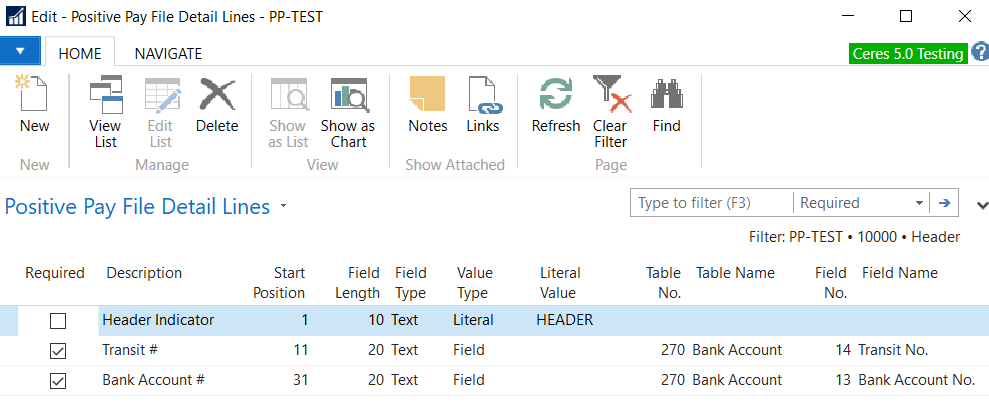Open the help question mark button
989x417 pixels.
coord(978,53)
